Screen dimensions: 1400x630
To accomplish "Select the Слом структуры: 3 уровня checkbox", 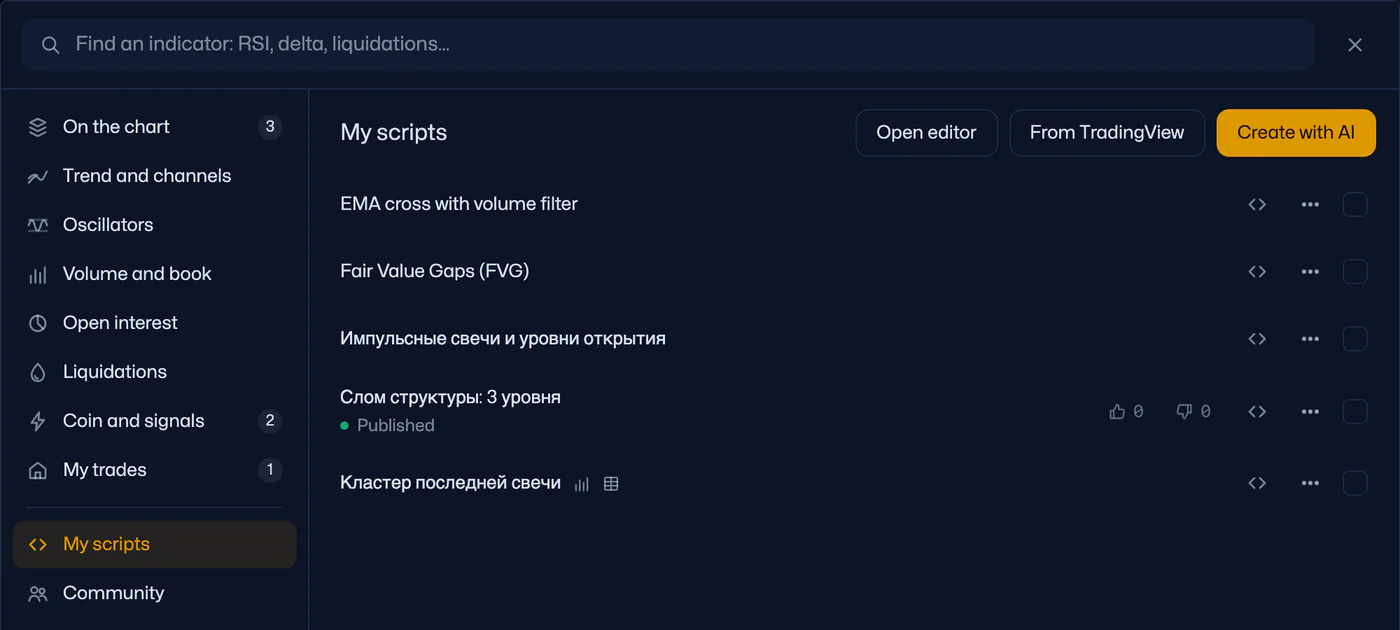I will point(1355,411).
